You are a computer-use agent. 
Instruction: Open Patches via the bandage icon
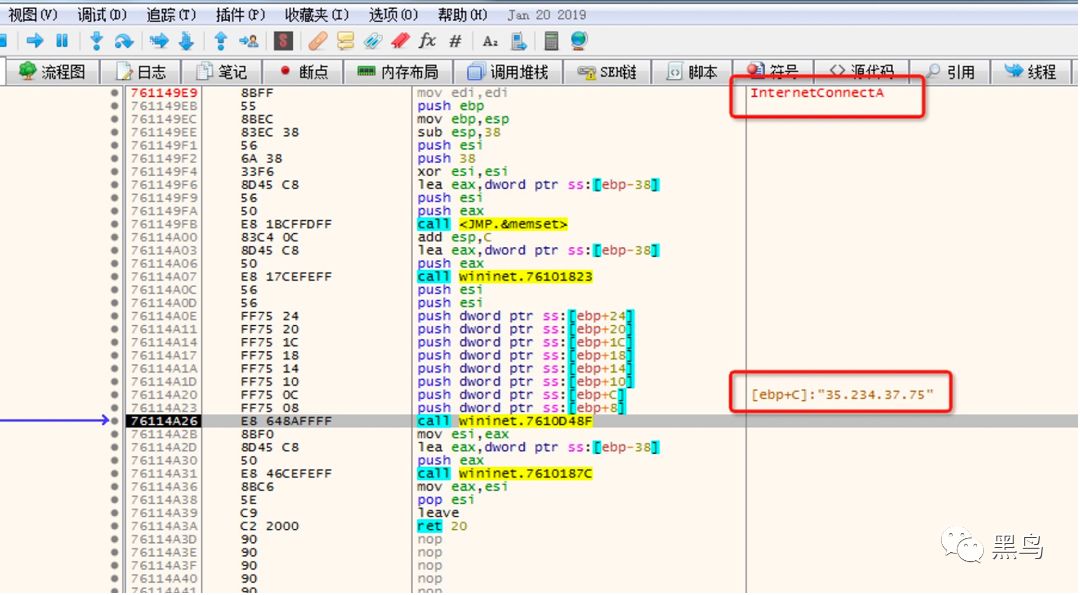(318, 41)
